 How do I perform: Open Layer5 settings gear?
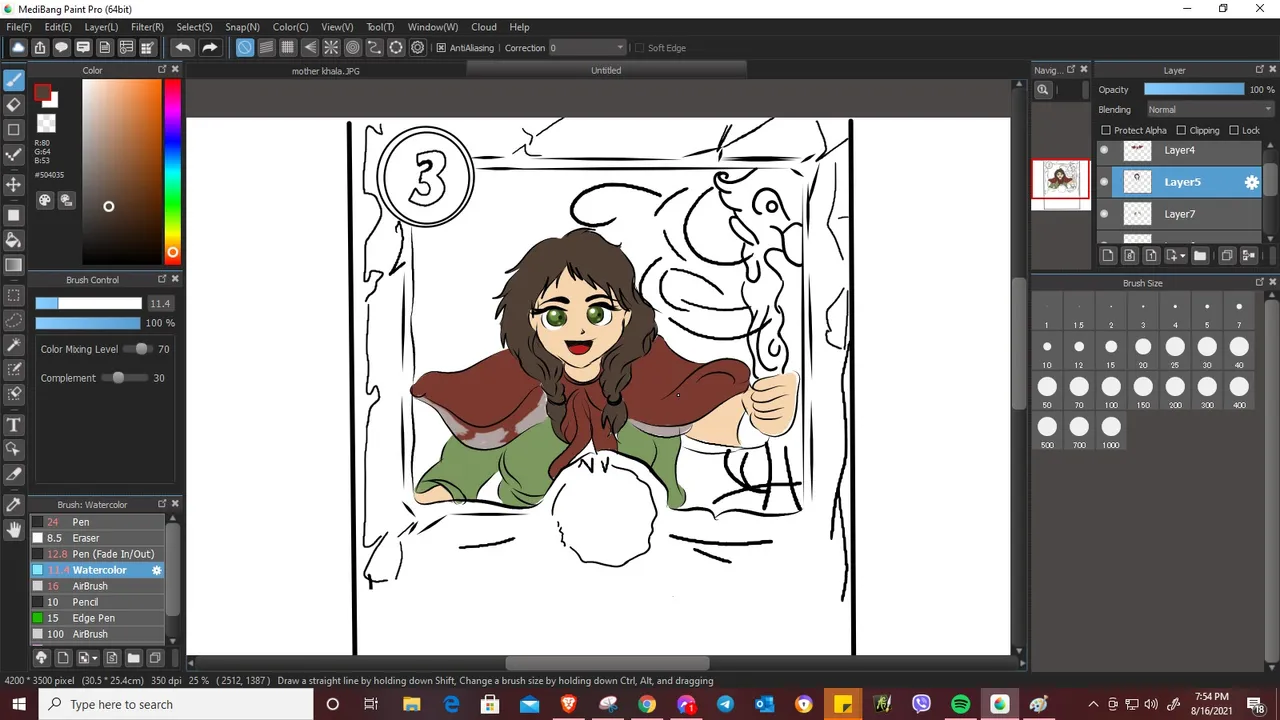(x=1251, y=182)
